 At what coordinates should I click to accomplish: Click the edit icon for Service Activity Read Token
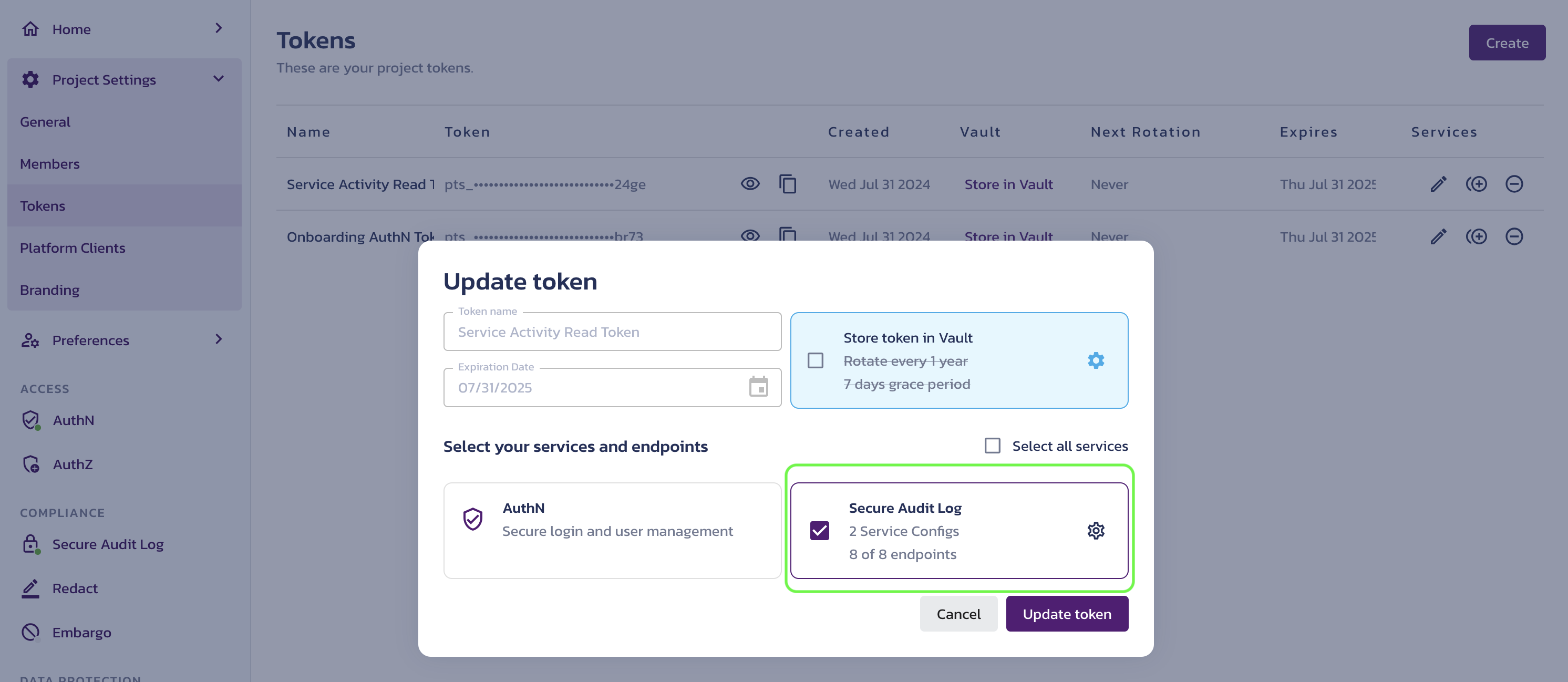(1436, 184)
